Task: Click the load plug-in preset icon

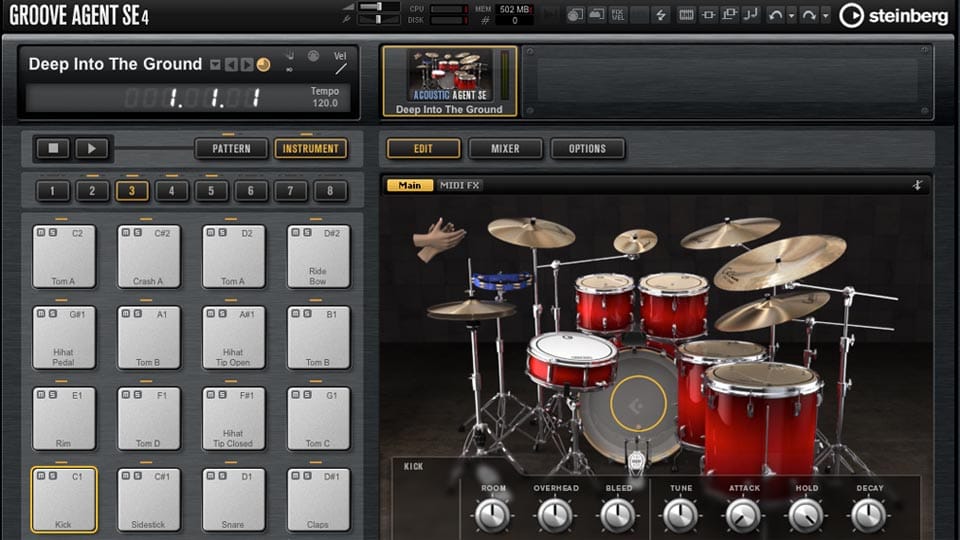Action: pyautogui.click(x=575, y=15)
